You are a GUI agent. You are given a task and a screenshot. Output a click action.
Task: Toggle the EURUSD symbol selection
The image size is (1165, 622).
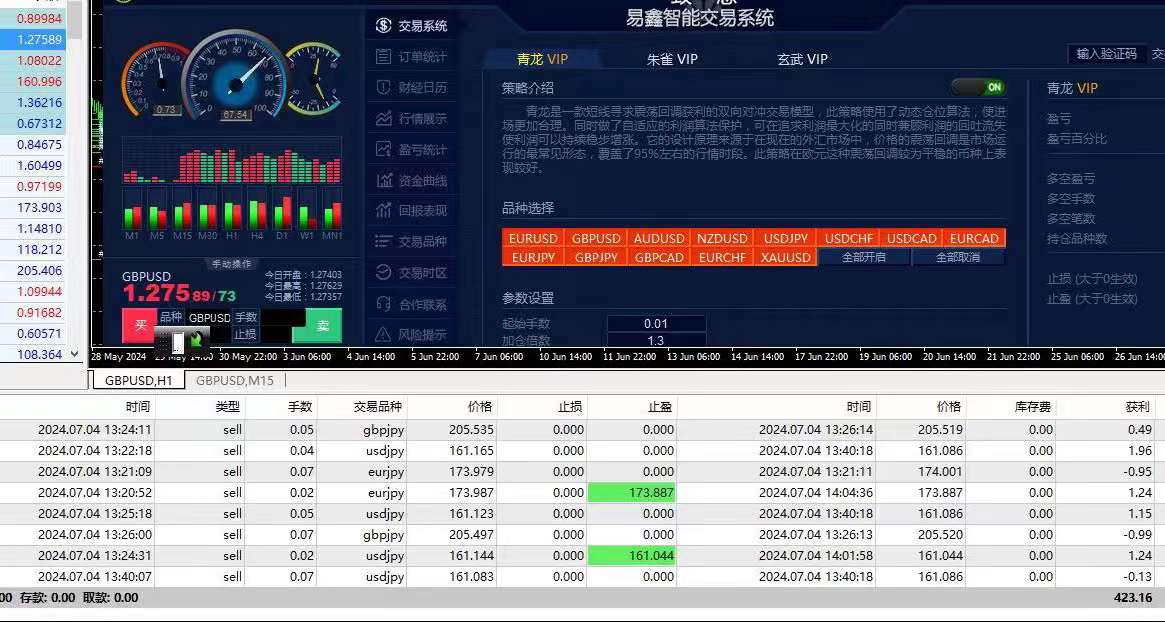point(533,238)
